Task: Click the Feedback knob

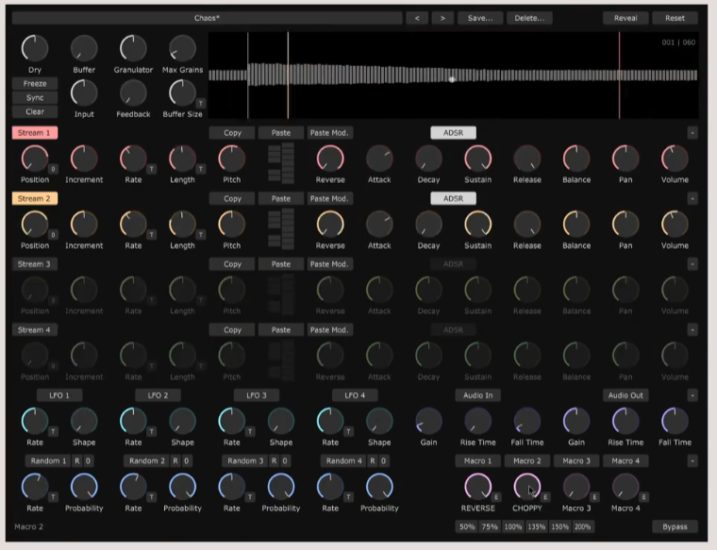Action: (x=133, y=93)
